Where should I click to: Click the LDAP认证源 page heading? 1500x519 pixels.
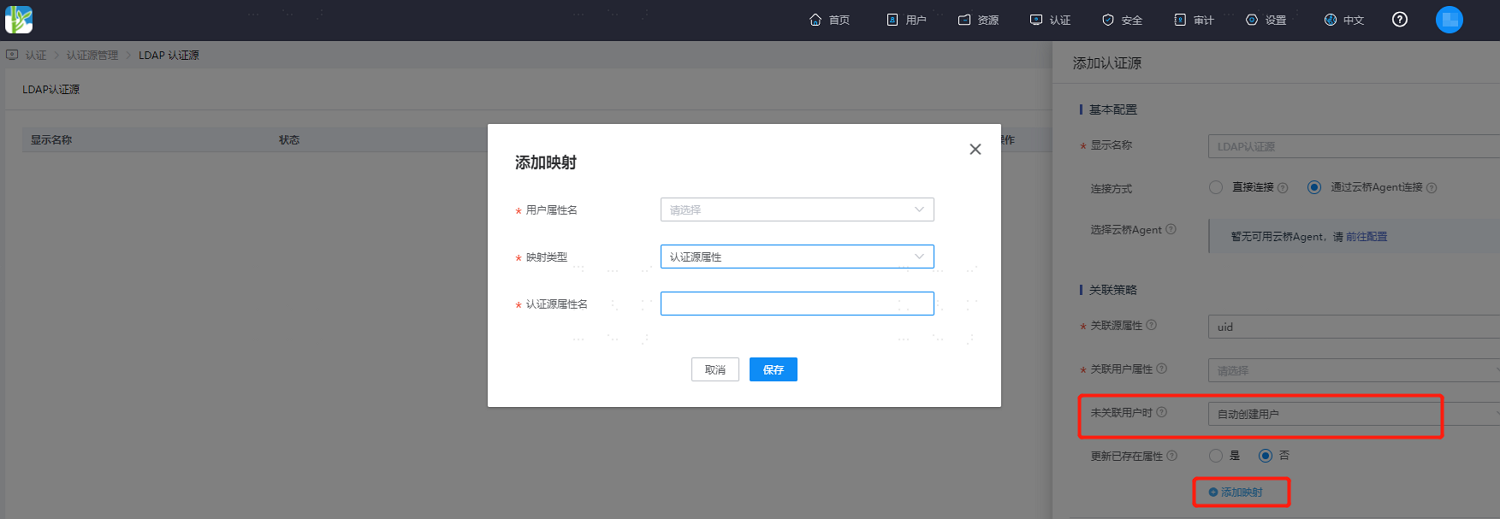coord(51,89)
